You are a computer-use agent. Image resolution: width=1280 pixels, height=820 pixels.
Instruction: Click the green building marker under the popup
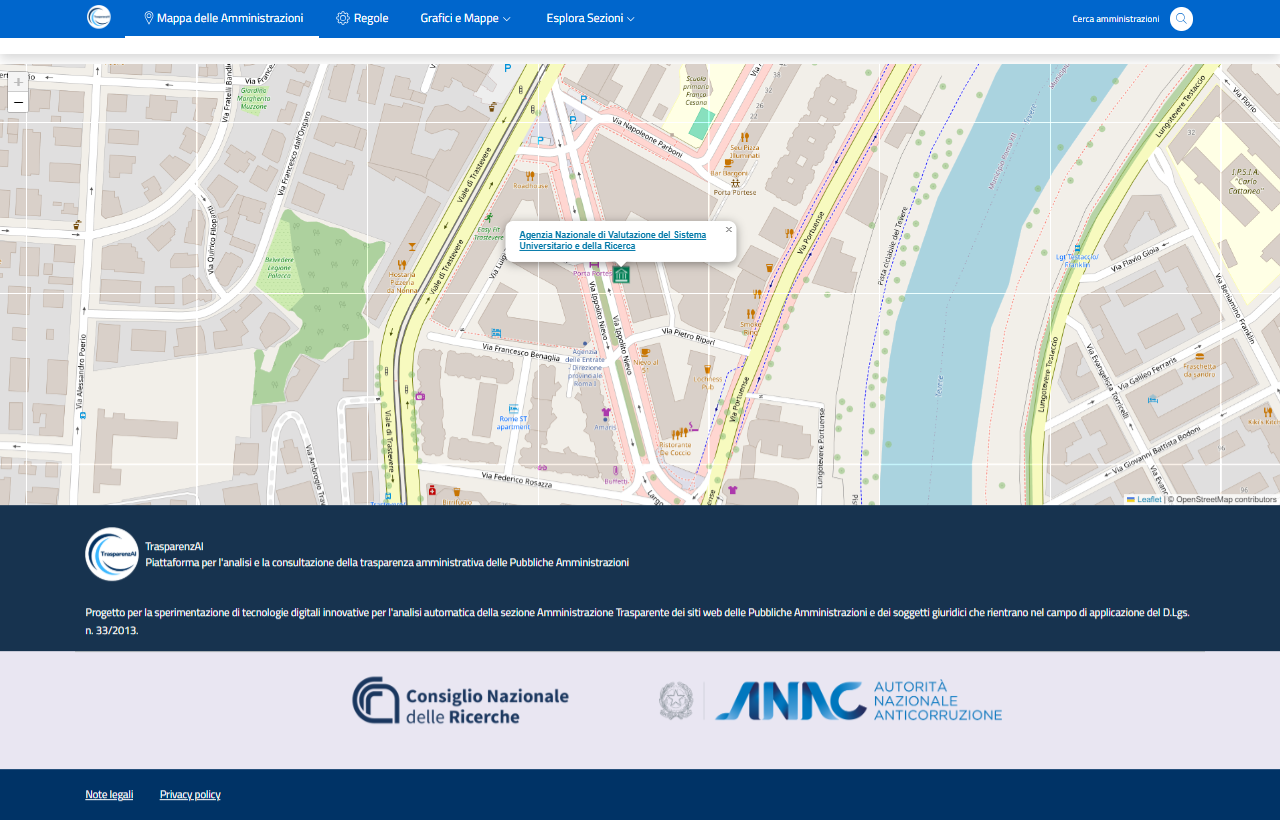click(x=621, y=274)
